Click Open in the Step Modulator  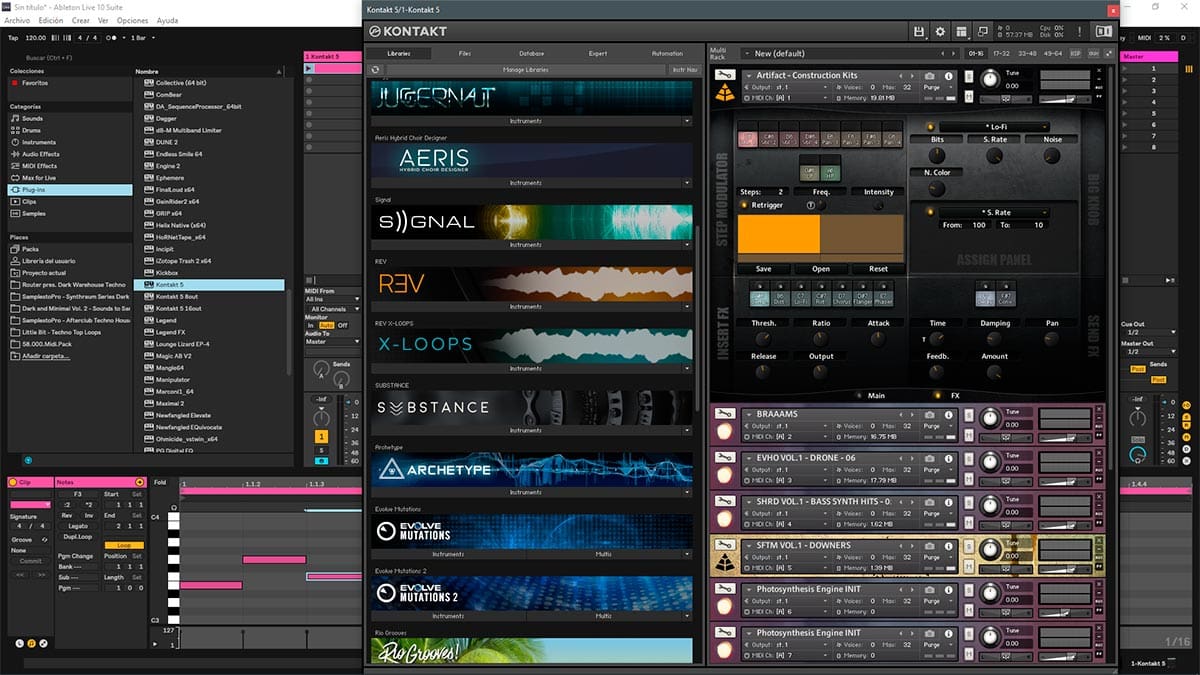[821, 269]
